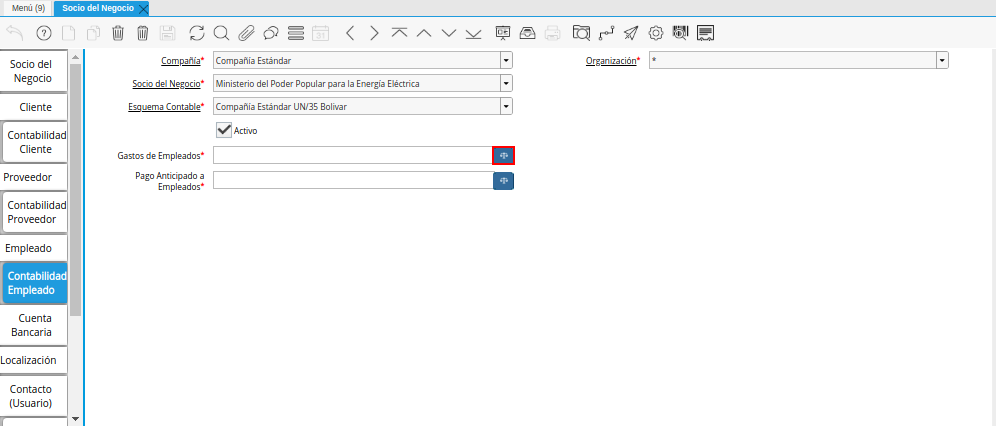996x426 pixels.
Task: Click the greyed Save floppy disk icon
Action: [x=168, y=33]
